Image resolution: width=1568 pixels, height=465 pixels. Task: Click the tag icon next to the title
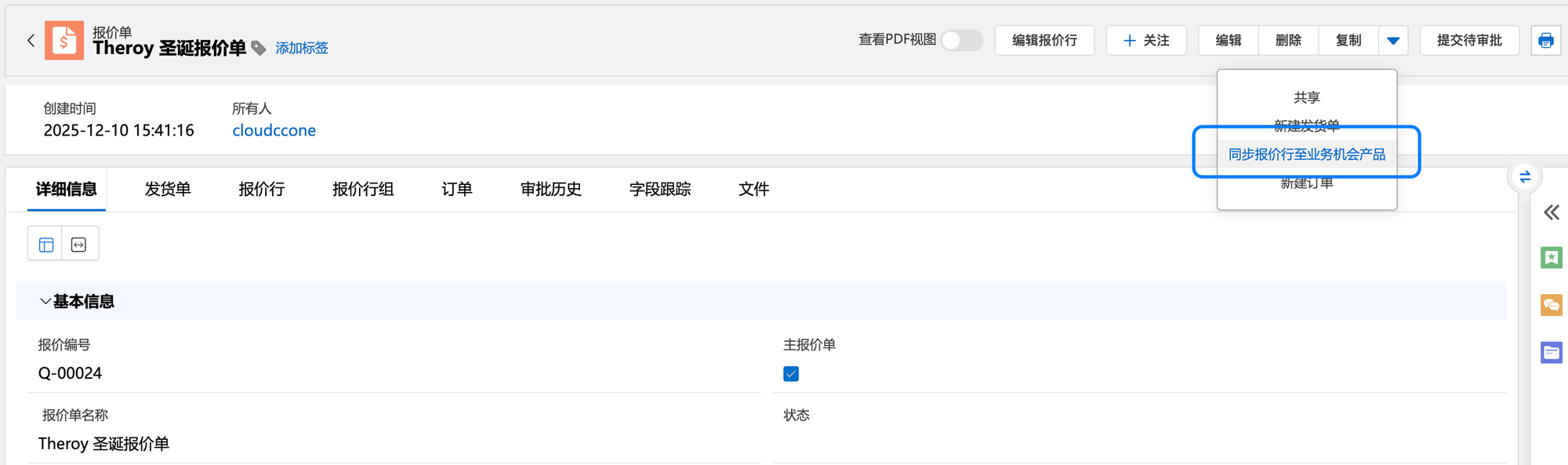[x=259, y=49]
